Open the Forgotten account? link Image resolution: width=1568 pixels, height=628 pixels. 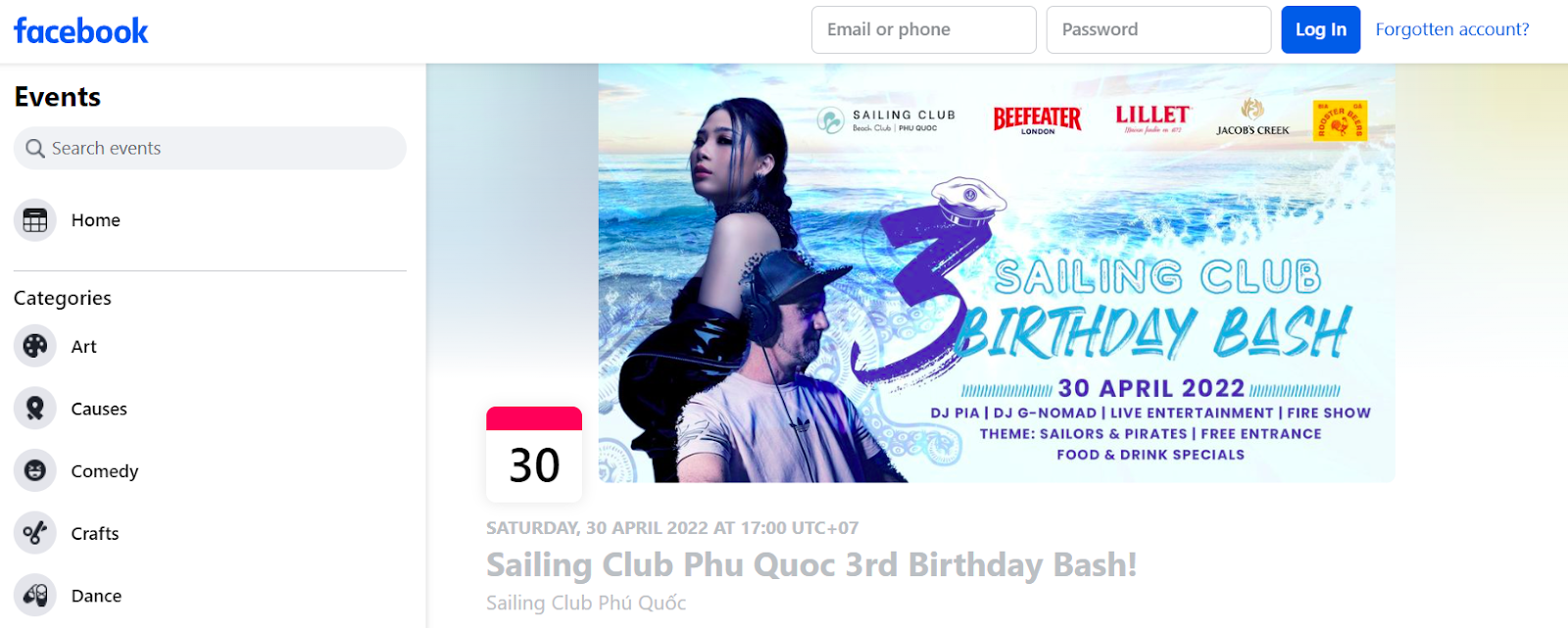tap(1451, 29)
